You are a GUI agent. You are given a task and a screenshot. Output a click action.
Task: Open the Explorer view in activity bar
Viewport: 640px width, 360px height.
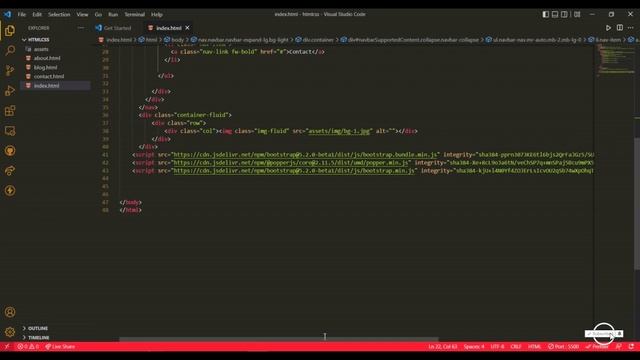pyautogui.click(x=10, y=31)
